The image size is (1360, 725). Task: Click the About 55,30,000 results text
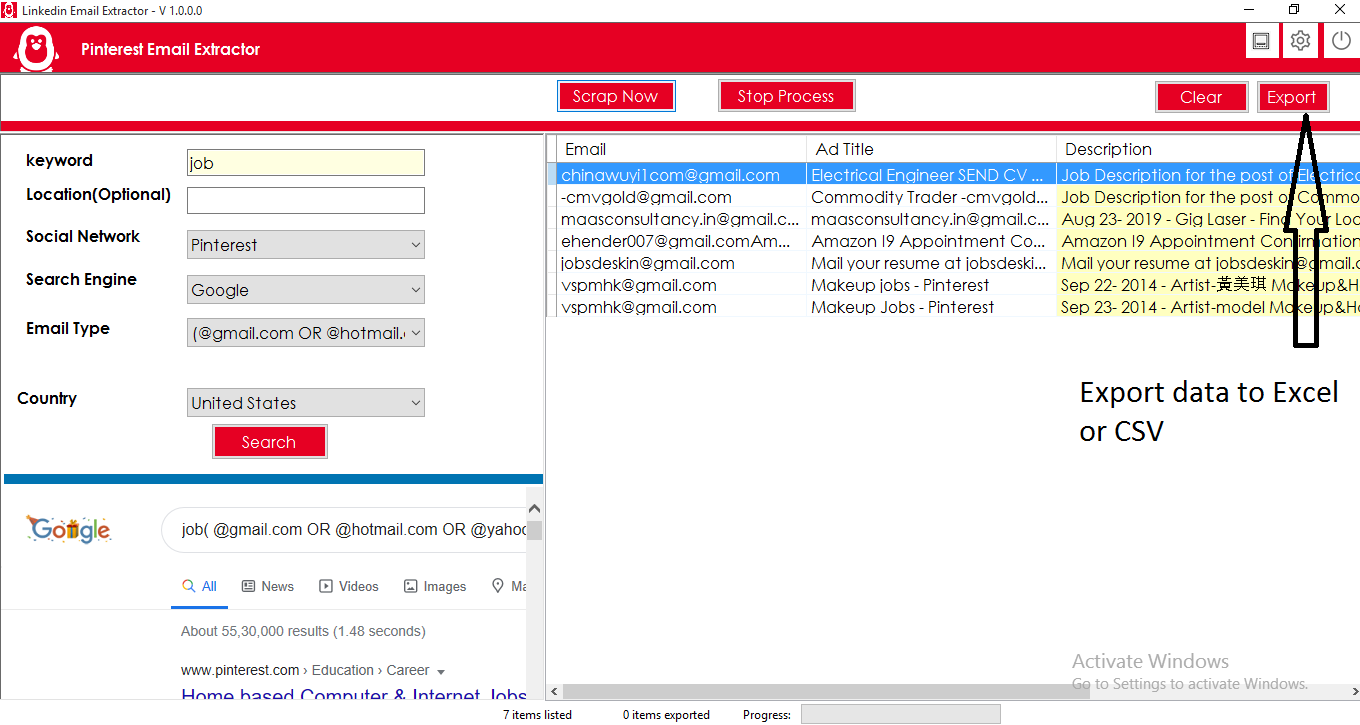tap(303, 631)
